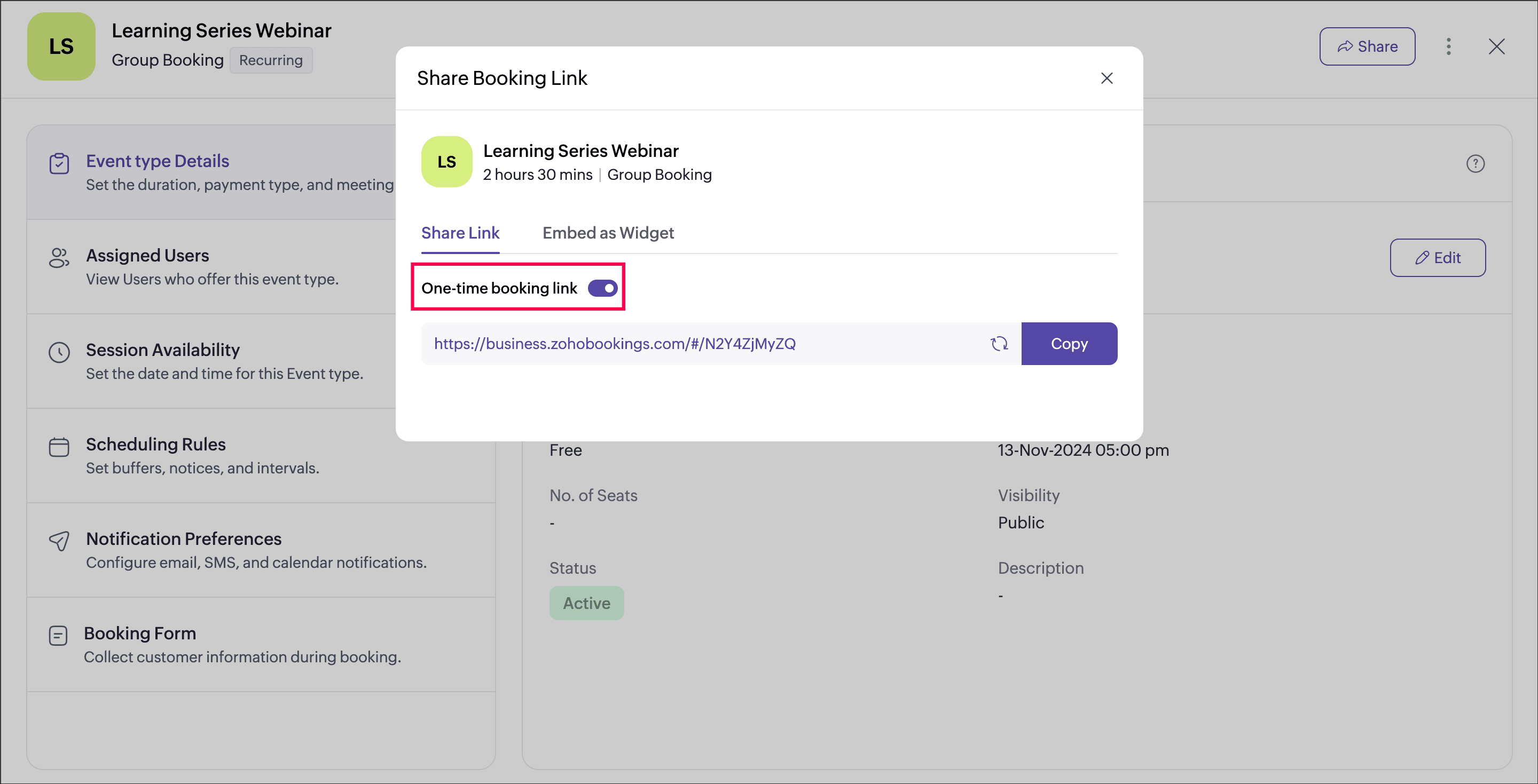Switch to the Embed as Widget tab

[x=608, y=233]
